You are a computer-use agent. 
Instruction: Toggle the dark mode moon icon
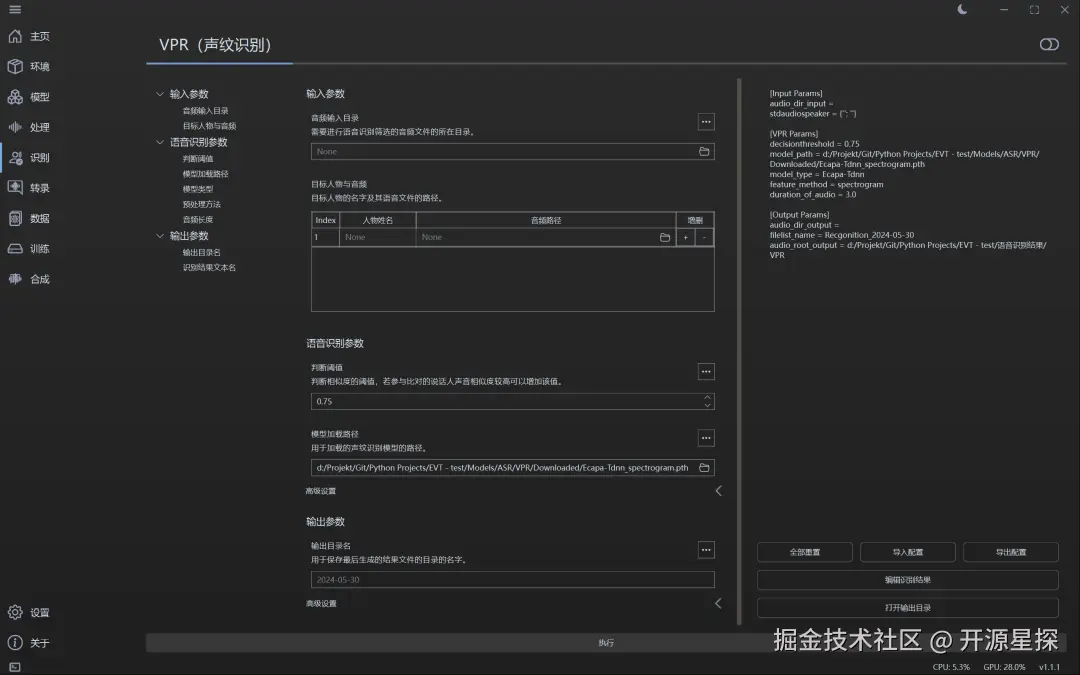(x=962, y=9)
